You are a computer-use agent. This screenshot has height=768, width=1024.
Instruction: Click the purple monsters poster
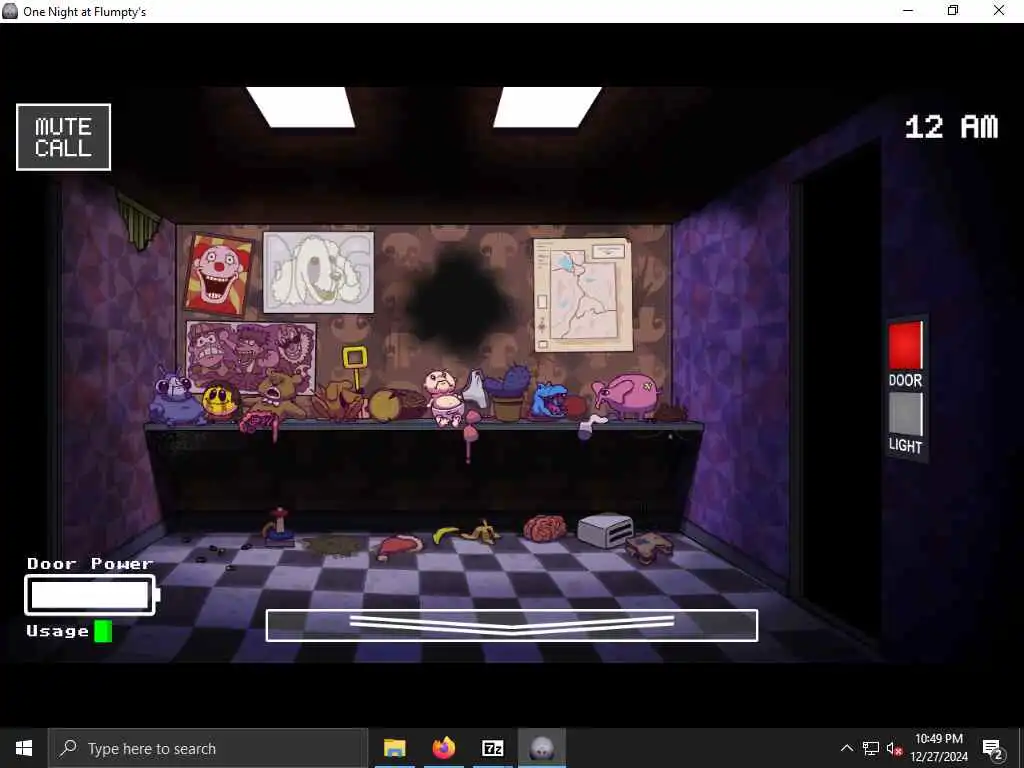(250, 356)
